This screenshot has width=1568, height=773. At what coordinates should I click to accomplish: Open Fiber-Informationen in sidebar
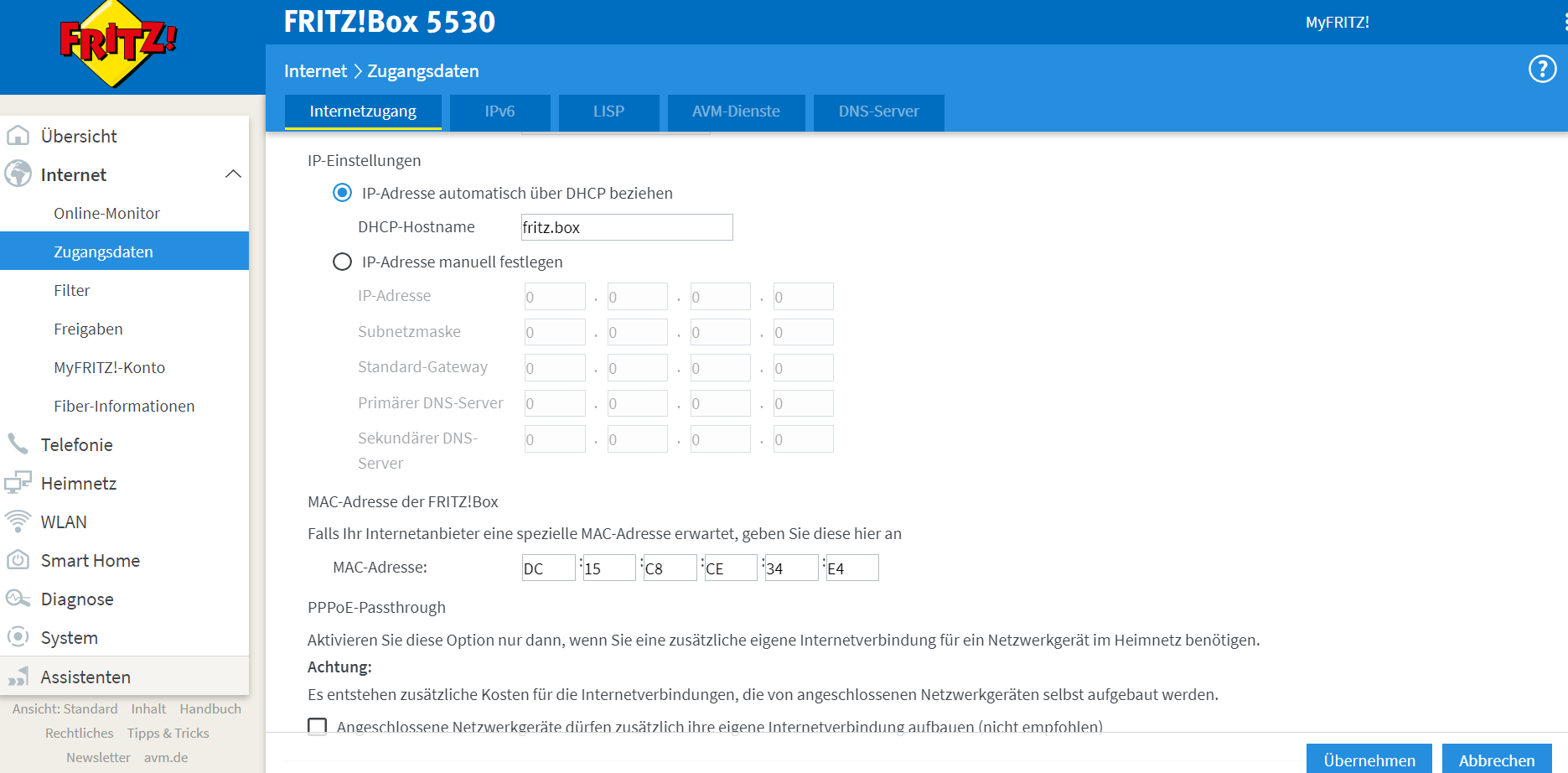pyautogui.click(x=124, y=406)
